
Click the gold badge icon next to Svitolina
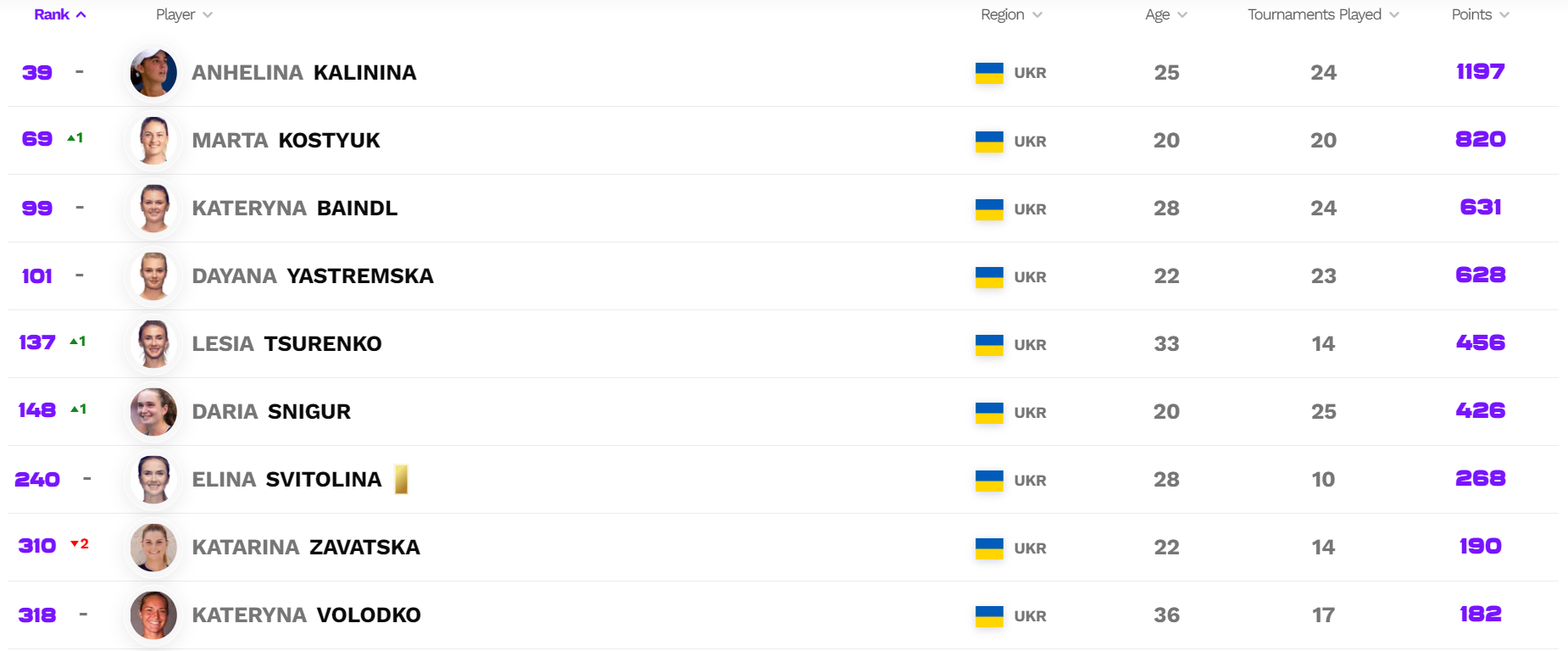point(402,480)
